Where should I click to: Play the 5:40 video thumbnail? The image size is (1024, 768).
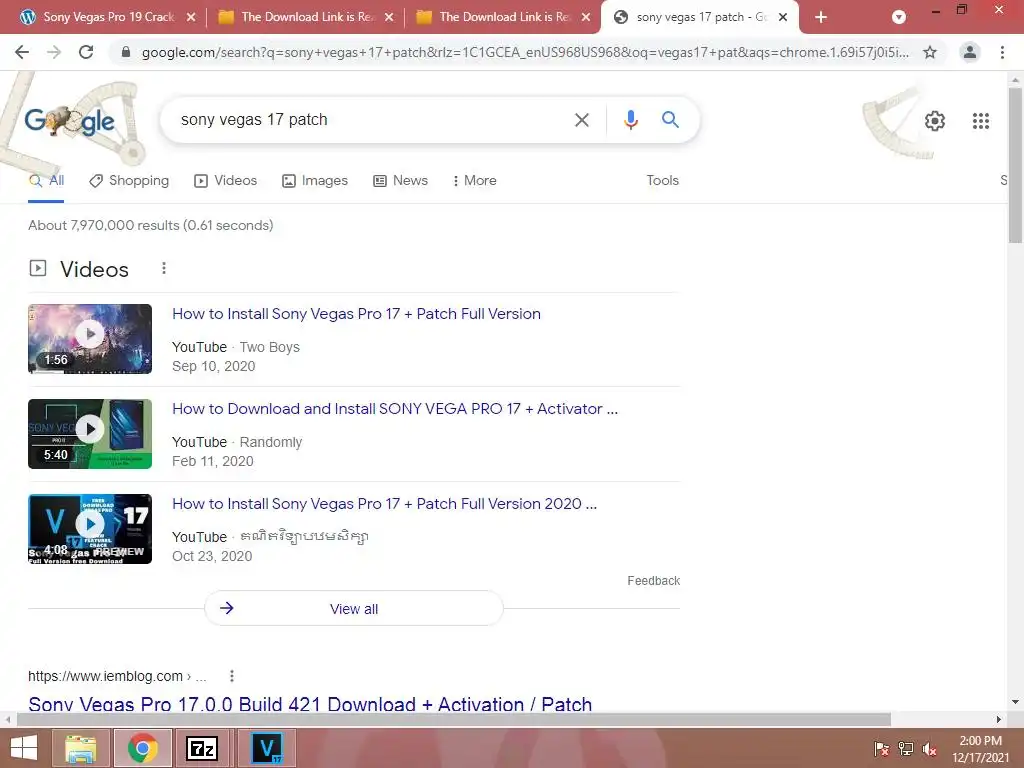coord(90,434)
